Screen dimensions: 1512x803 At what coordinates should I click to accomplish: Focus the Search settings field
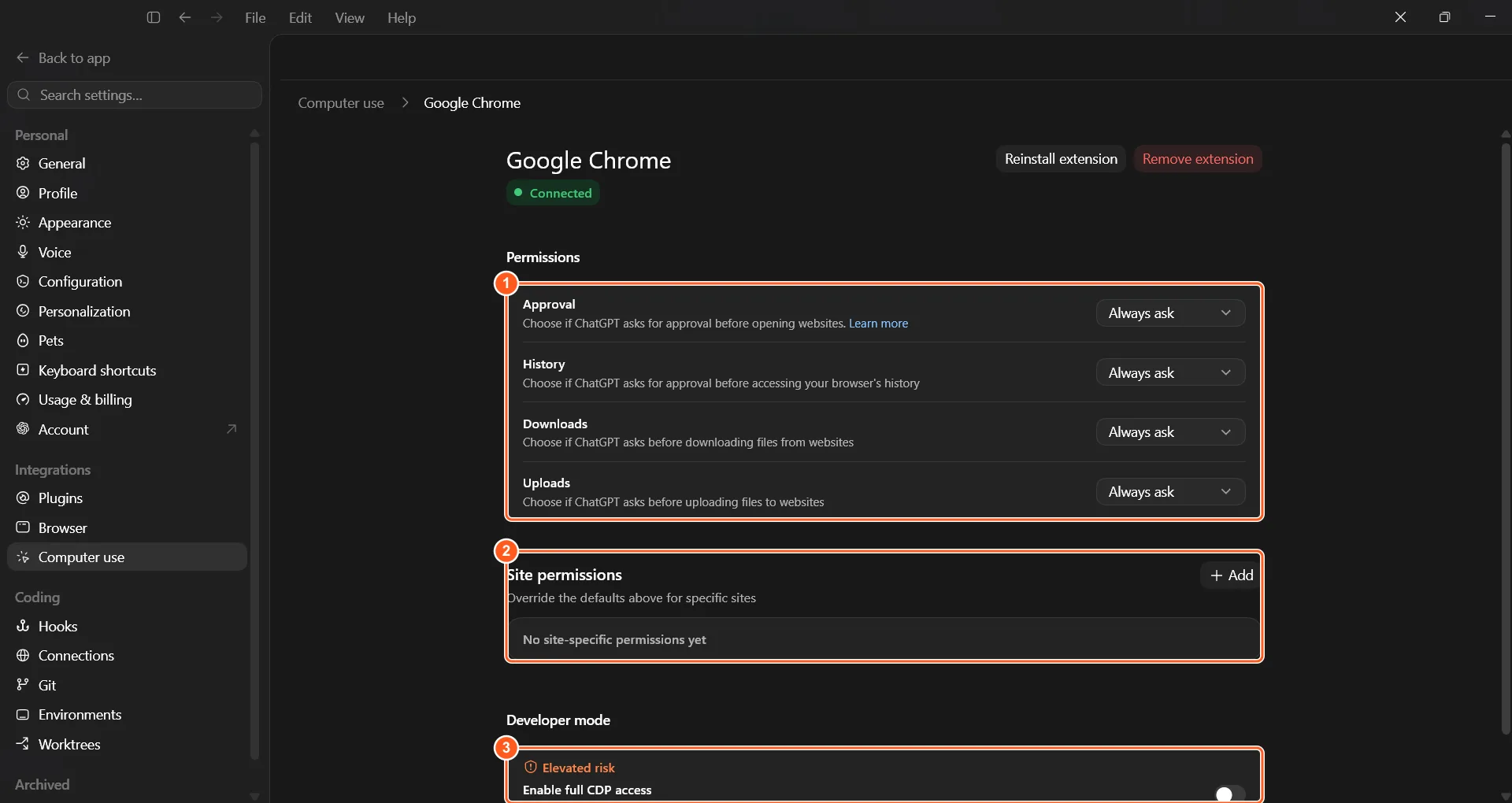click(x=135, y=94)
